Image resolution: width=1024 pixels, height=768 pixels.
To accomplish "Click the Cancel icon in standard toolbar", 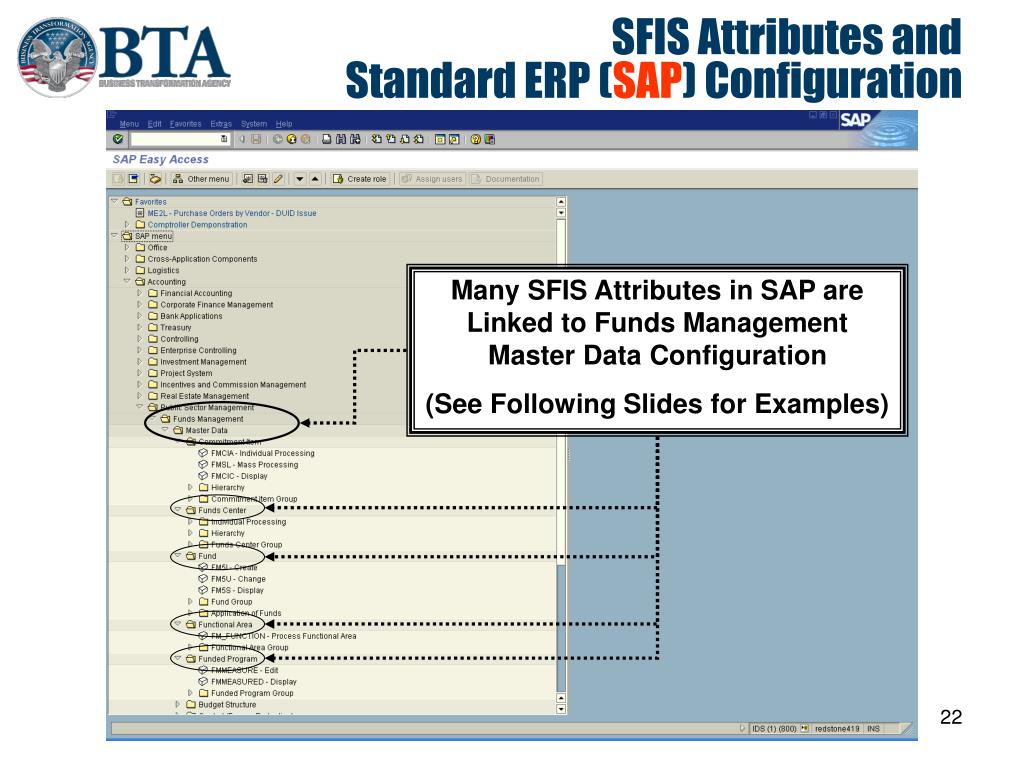I will click(x=306, y=139).
